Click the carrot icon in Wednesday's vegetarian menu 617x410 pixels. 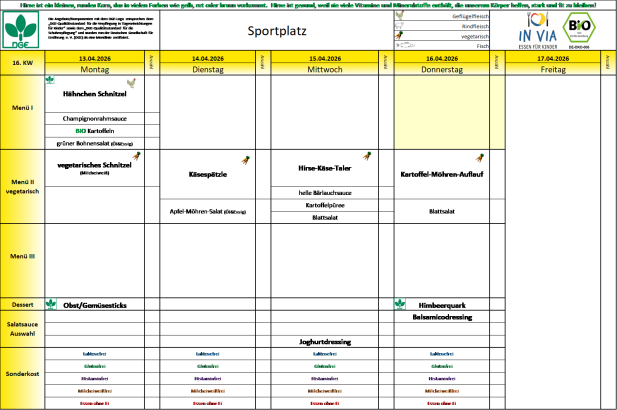click(x=367, y=156)
